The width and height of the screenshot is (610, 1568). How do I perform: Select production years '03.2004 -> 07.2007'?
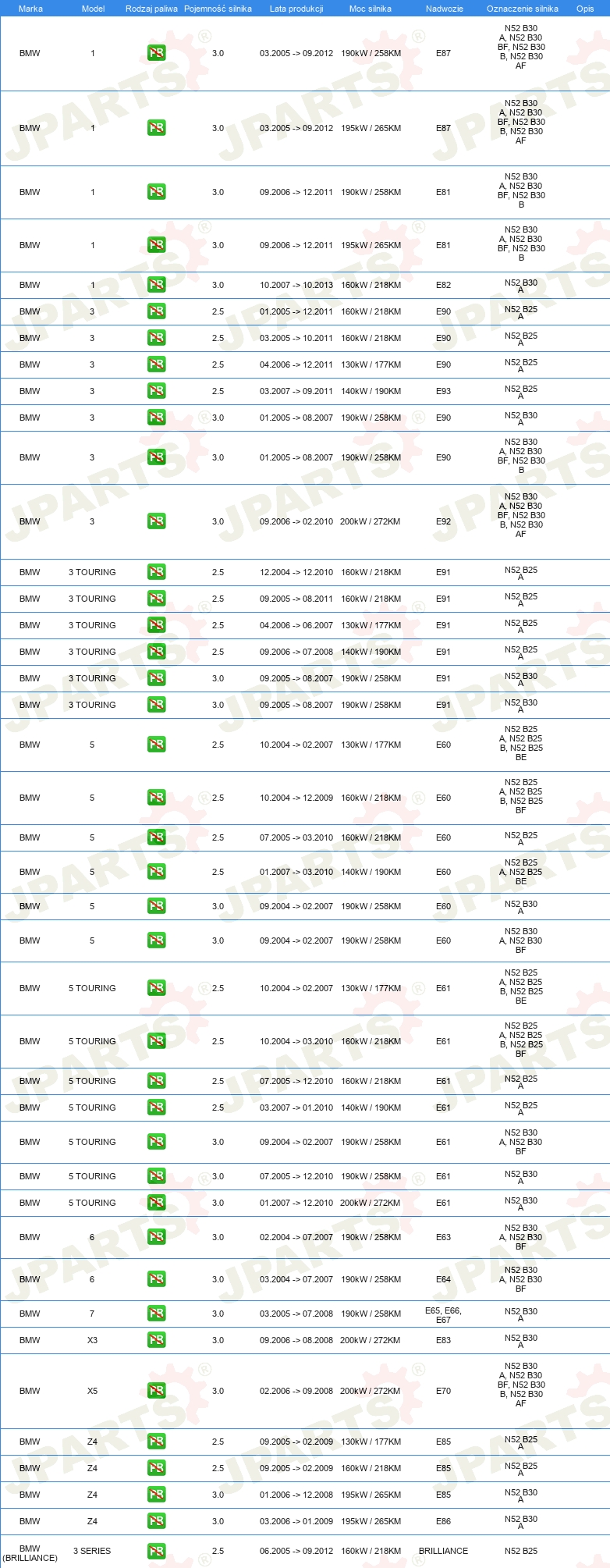pyautogui.click(x=296, y=1279)
